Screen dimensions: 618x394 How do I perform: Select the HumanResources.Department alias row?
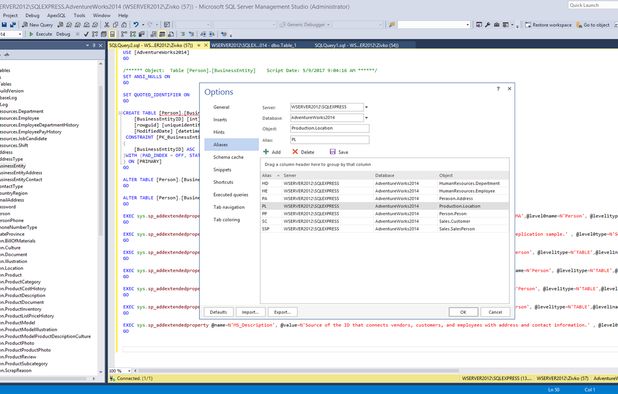(x=384, y=183)
